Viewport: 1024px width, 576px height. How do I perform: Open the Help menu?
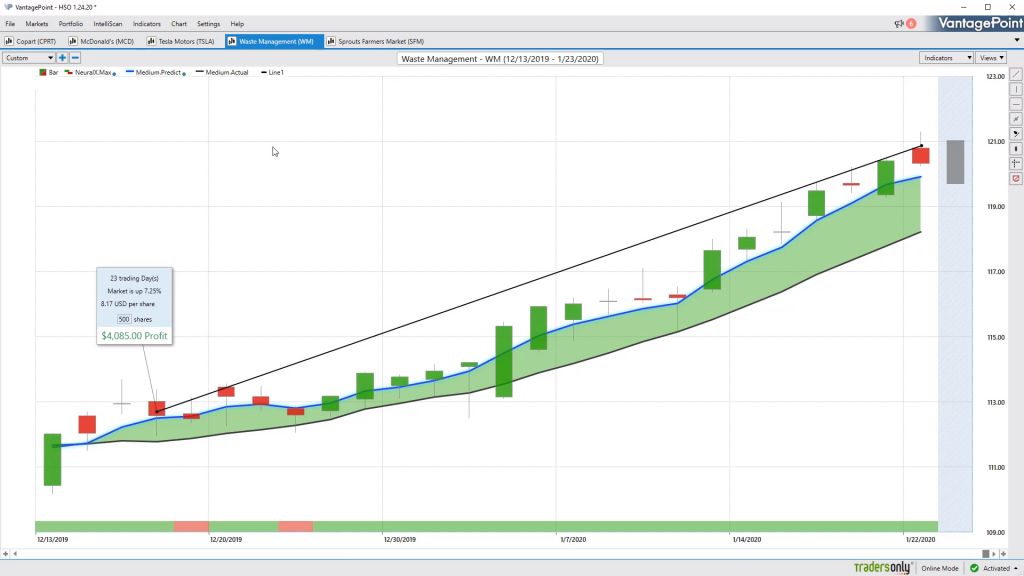[x=237, y=24]
